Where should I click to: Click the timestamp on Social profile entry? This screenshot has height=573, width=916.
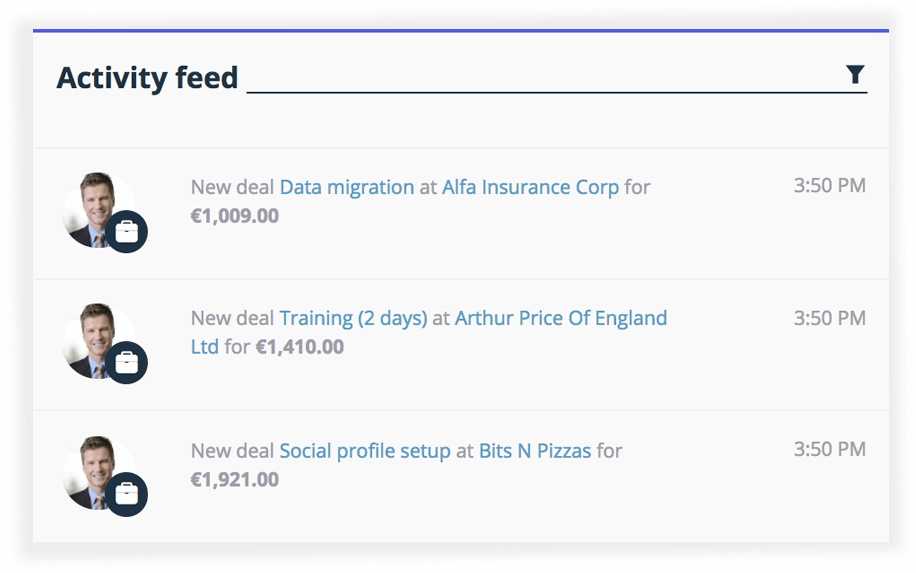point(829,449)
